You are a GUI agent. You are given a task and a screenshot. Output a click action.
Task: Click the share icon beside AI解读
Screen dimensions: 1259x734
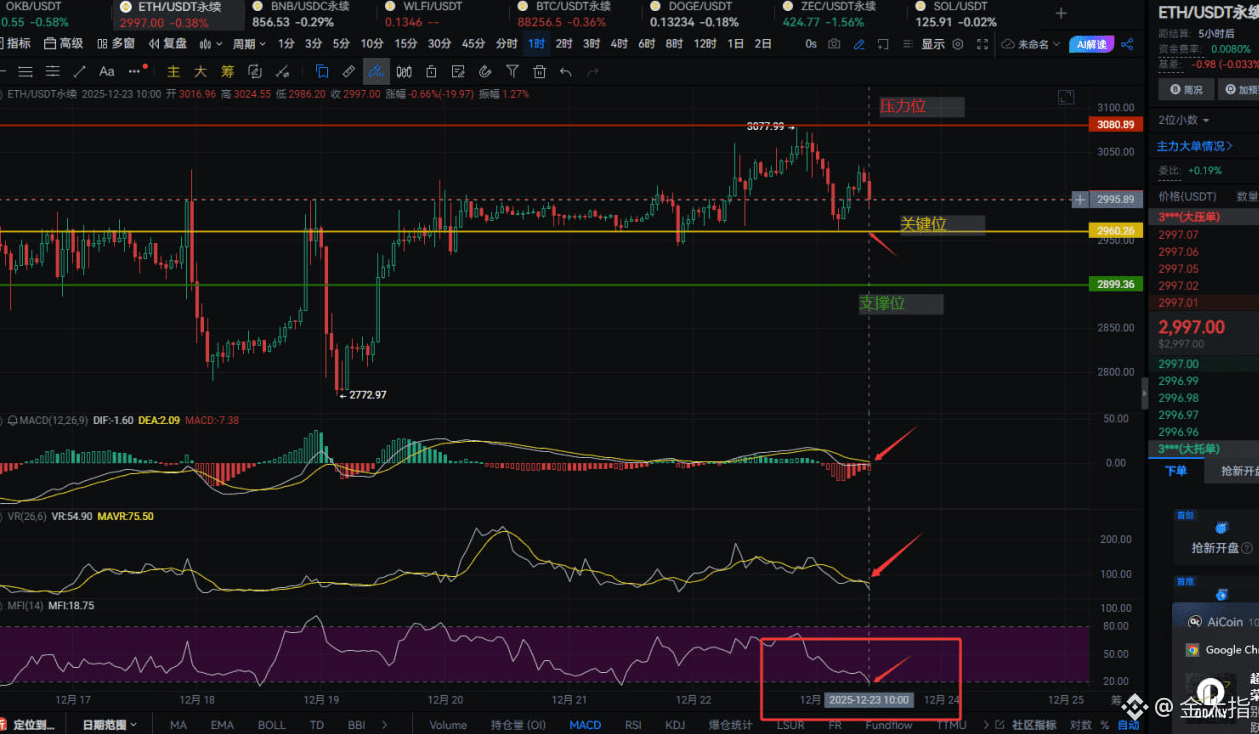click(x=1127, y=44)
